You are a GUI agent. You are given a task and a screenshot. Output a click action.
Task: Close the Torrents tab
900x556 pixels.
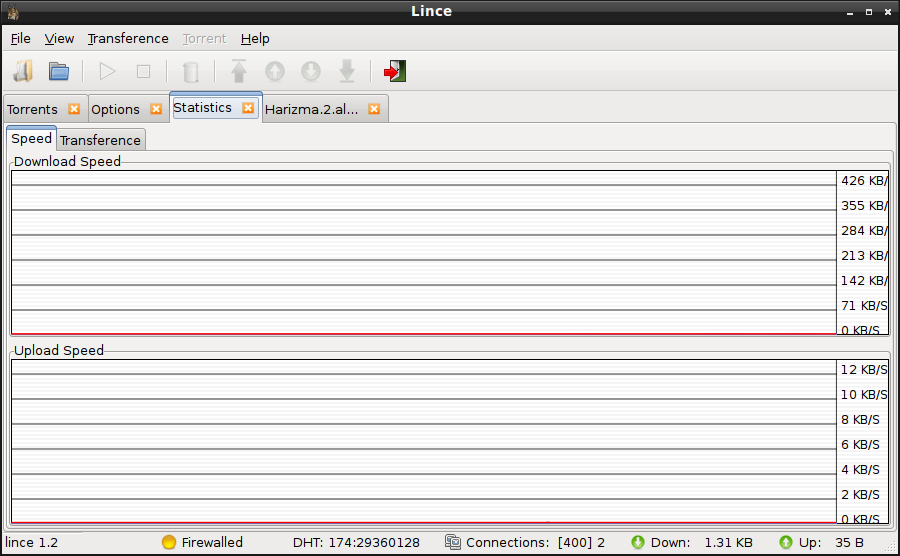point(74,108)
